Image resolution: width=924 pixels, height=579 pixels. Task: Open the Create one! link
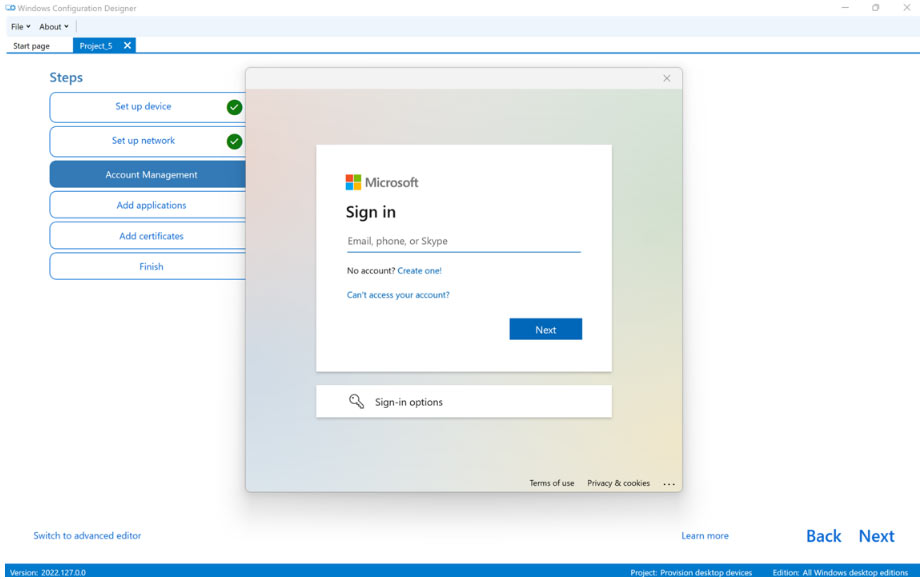point(418,270)
